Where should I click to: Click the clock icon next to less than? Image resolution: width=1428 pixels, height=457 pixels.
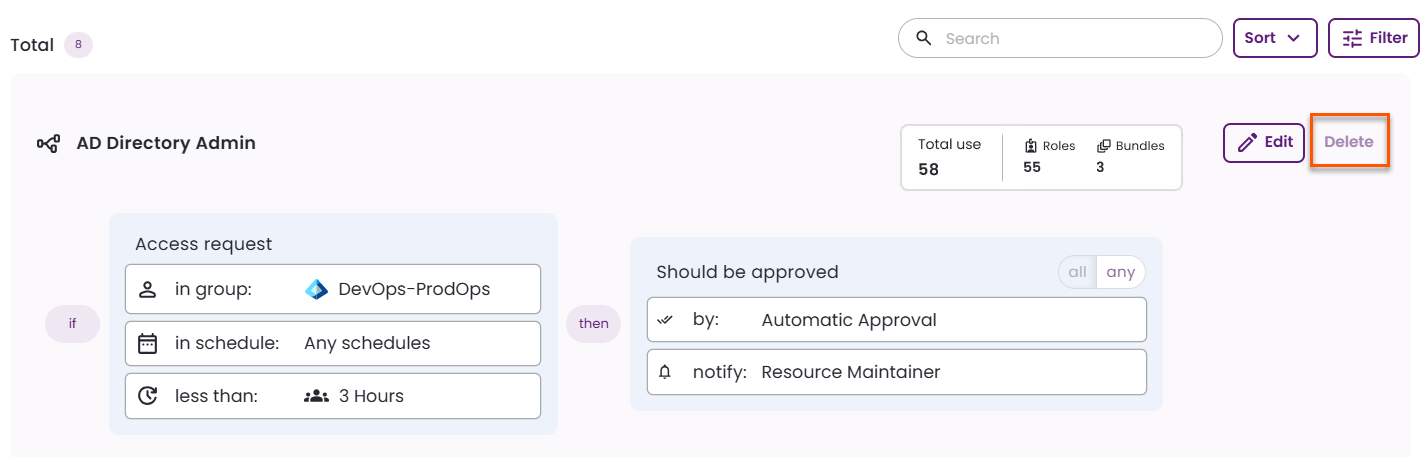(x=148, y=396)
